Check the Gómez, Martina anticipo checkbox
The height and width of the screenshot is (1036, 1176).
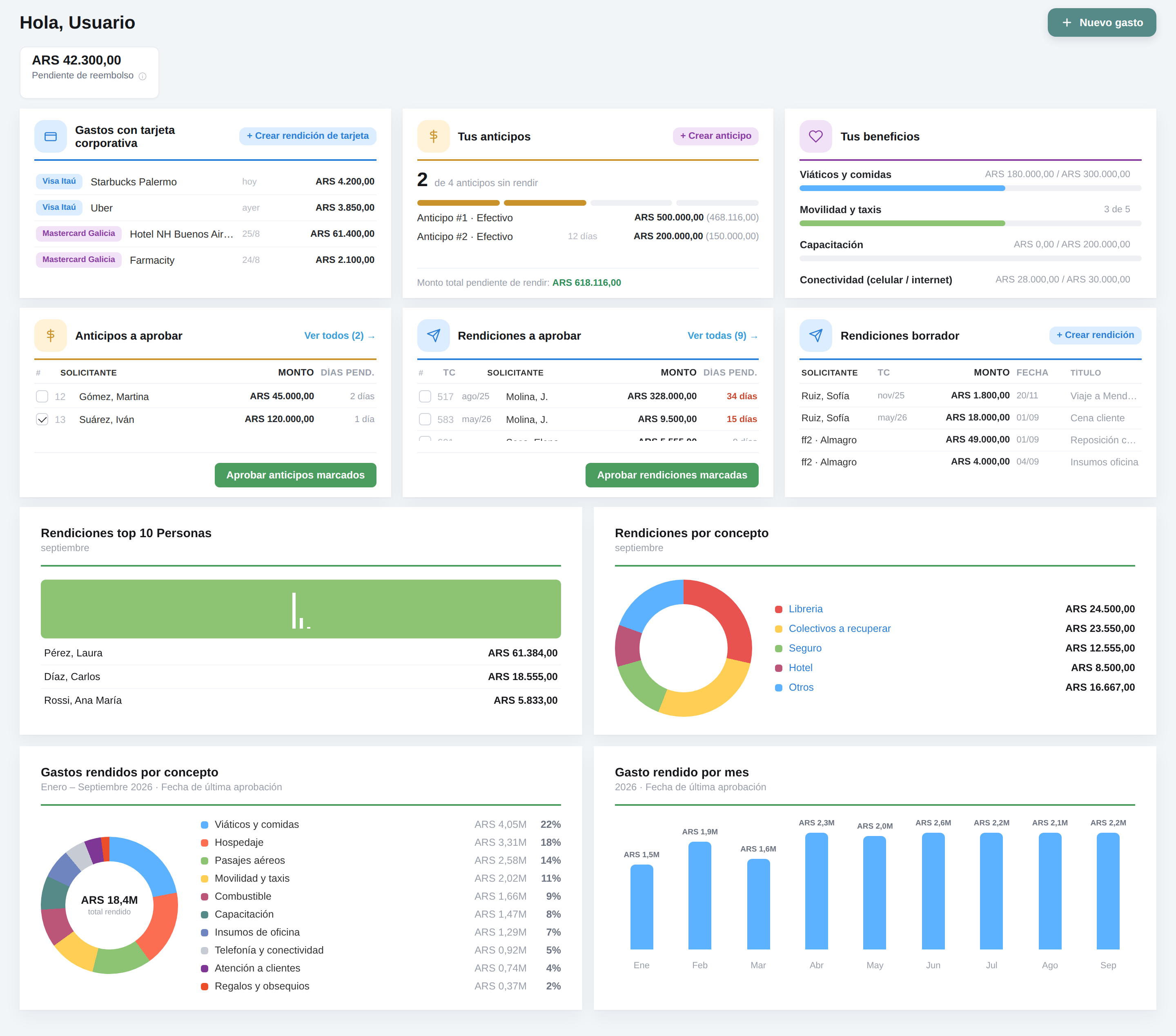[42, 396]
